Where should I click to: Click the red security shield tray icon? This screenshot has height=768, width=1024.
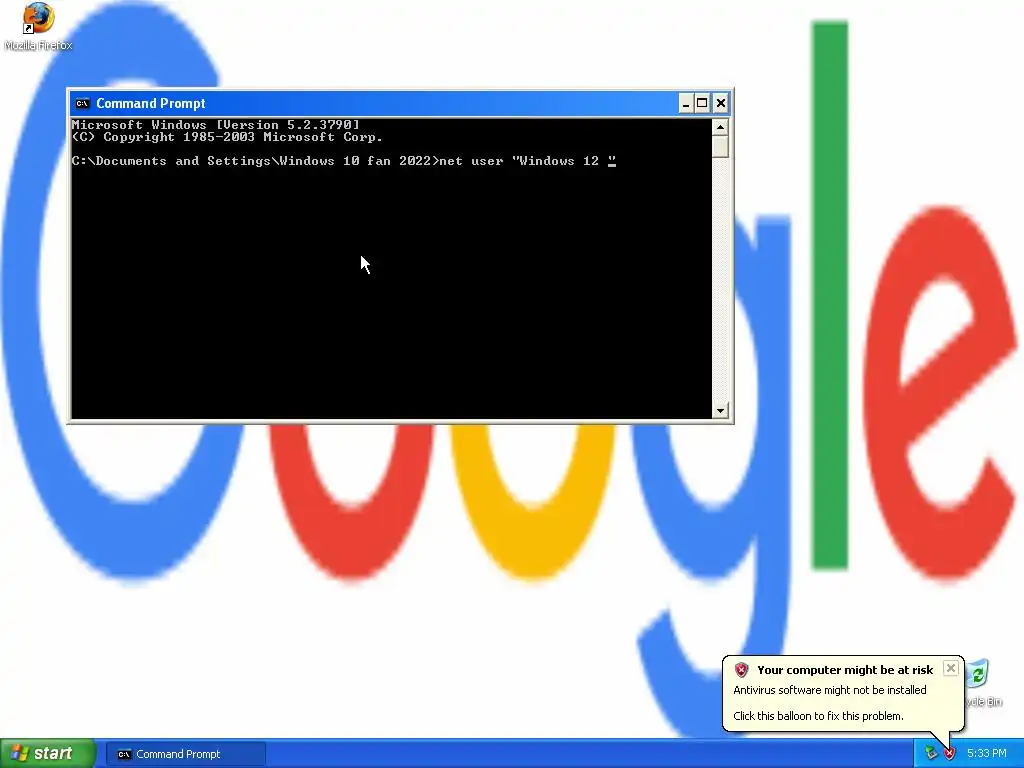point(949,754)
